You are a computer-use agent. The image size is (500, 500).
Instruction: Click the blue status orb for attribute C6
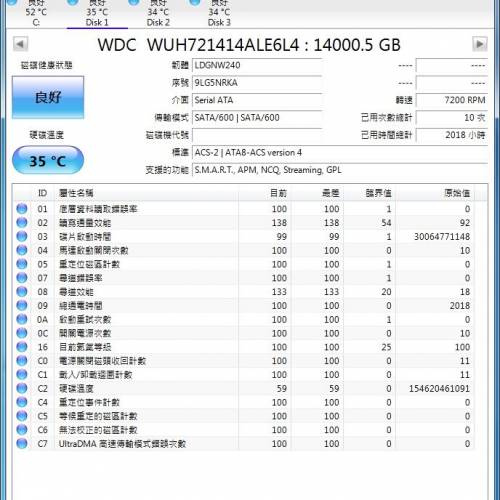pos(22,430)
